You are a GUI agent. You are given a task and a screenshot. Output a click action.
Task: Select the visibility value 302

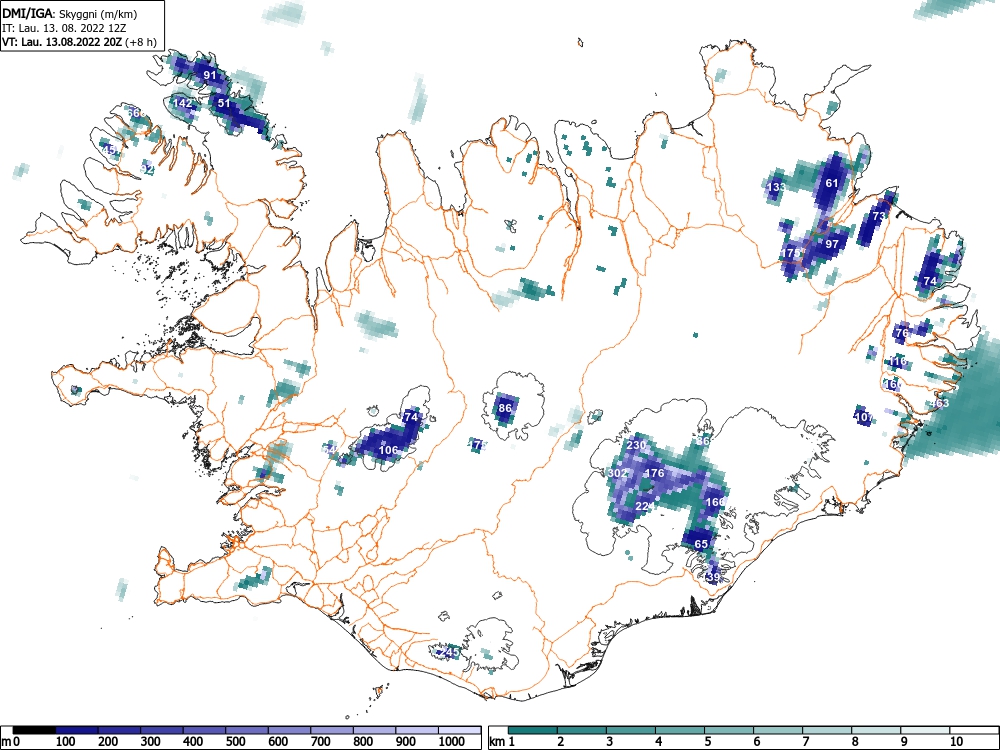[617, 473]
